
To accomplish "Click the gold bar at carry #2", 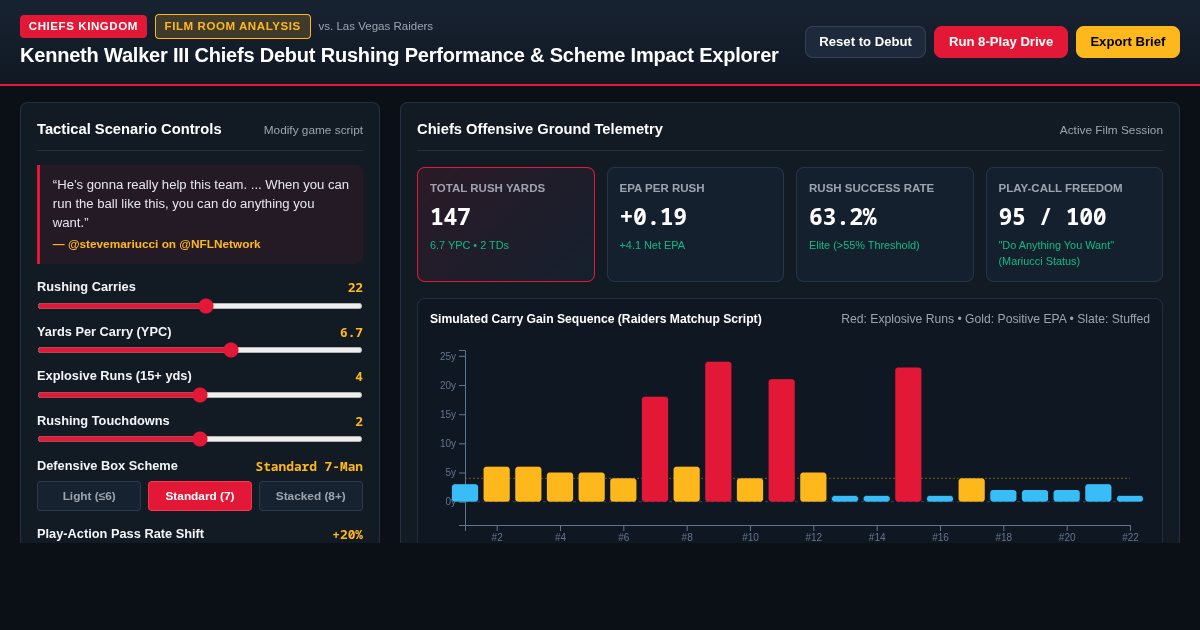I will 497,484.
